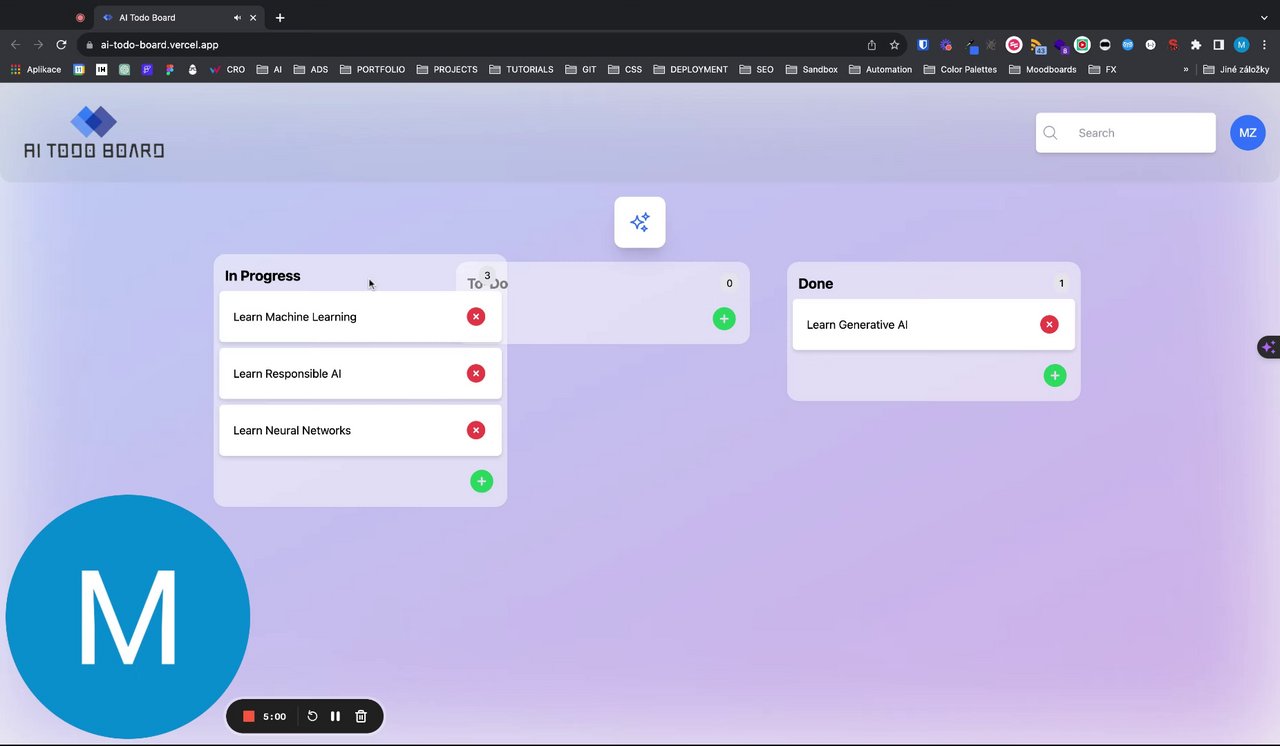Click the Learn Machine Learning task card
This screenshot has width=1280, height=746.
(360, 317)
